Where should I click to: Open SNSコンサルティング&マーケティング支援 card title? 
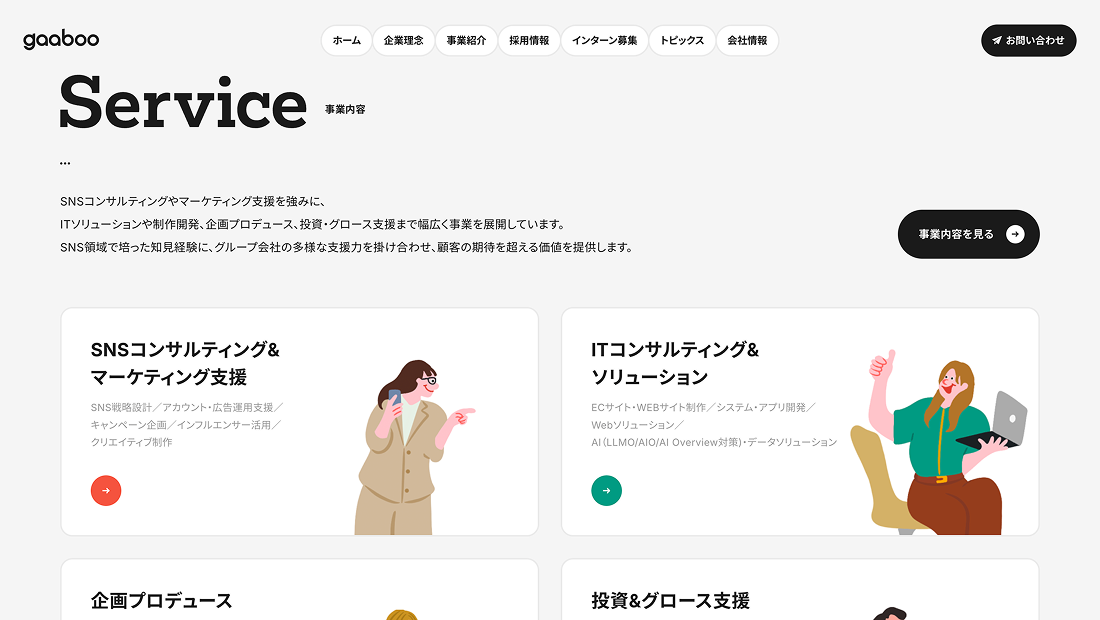(x=185, y=363)
